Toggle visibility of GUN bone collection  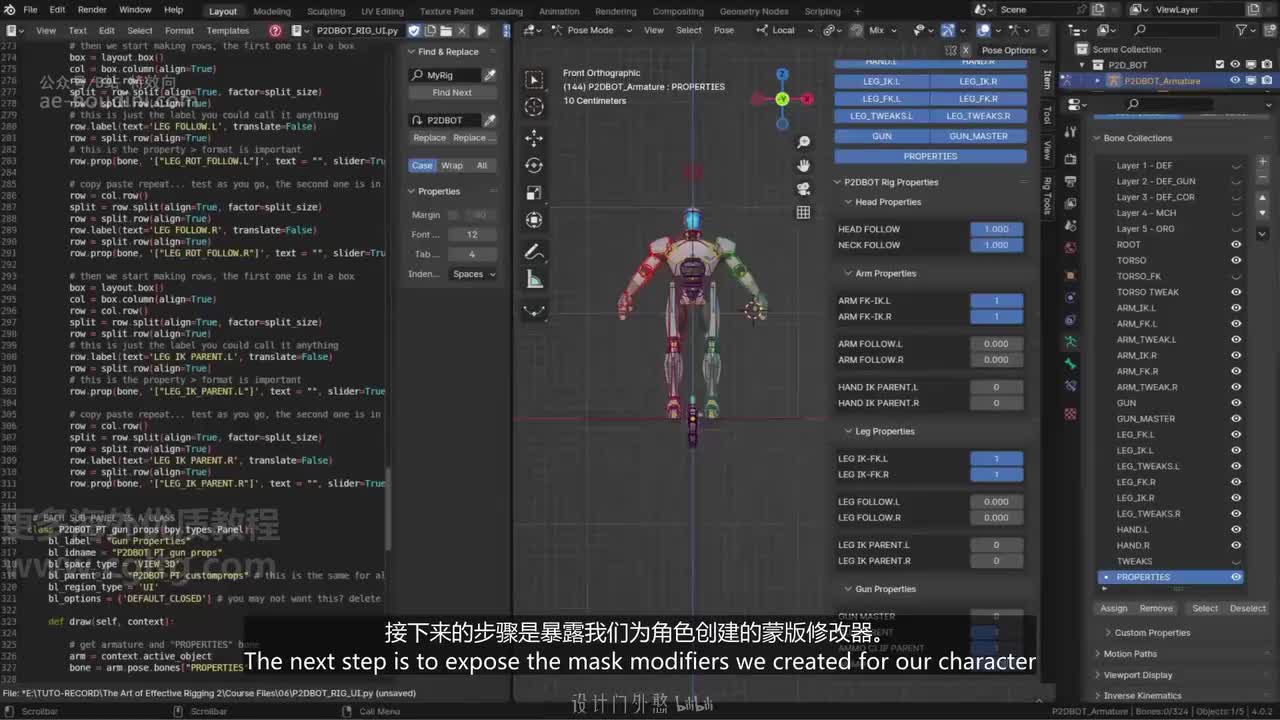pyautogui.click(x=1236, y=403)
